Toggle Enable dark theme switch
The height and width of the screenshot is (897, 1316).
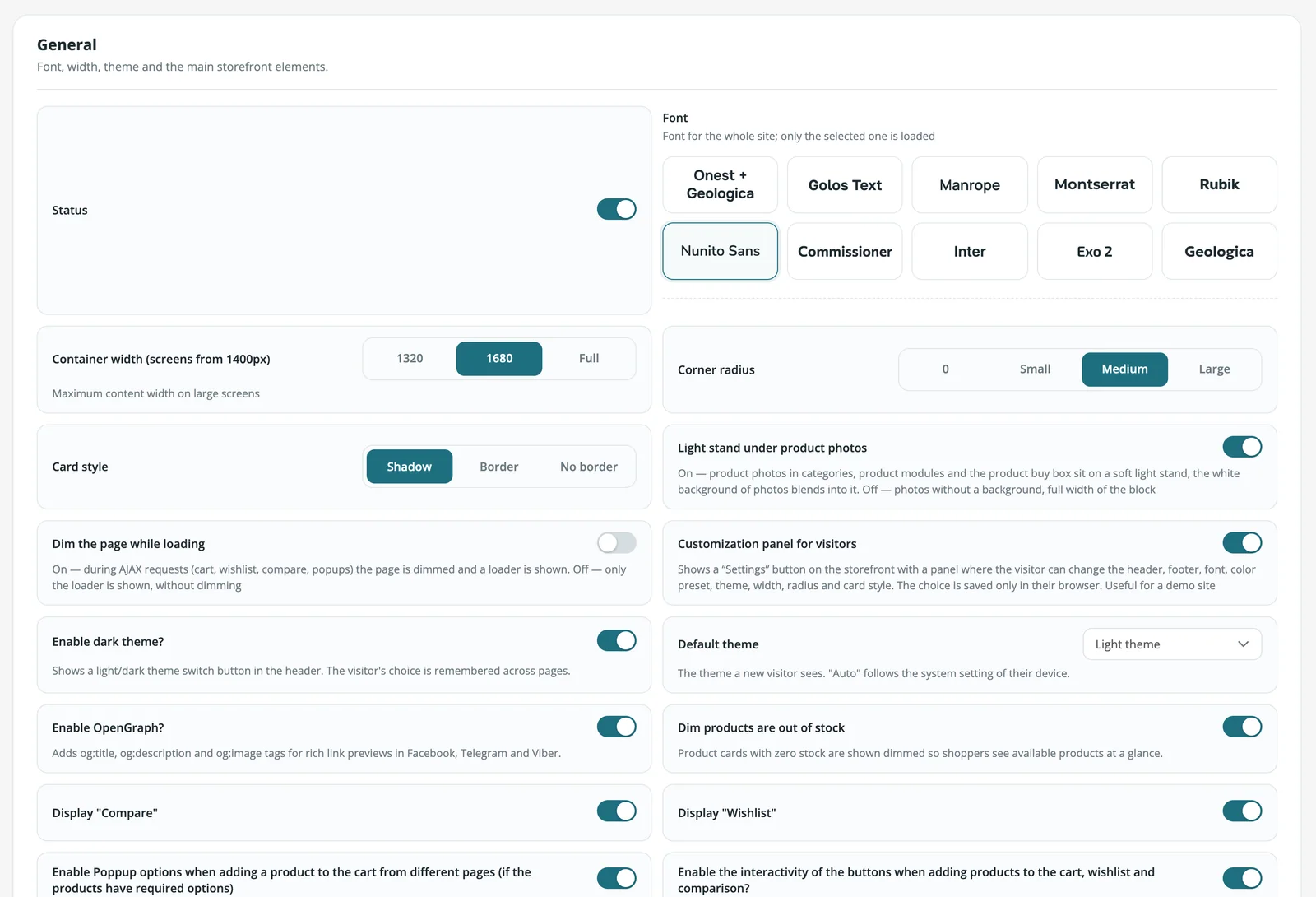[616, 640]
